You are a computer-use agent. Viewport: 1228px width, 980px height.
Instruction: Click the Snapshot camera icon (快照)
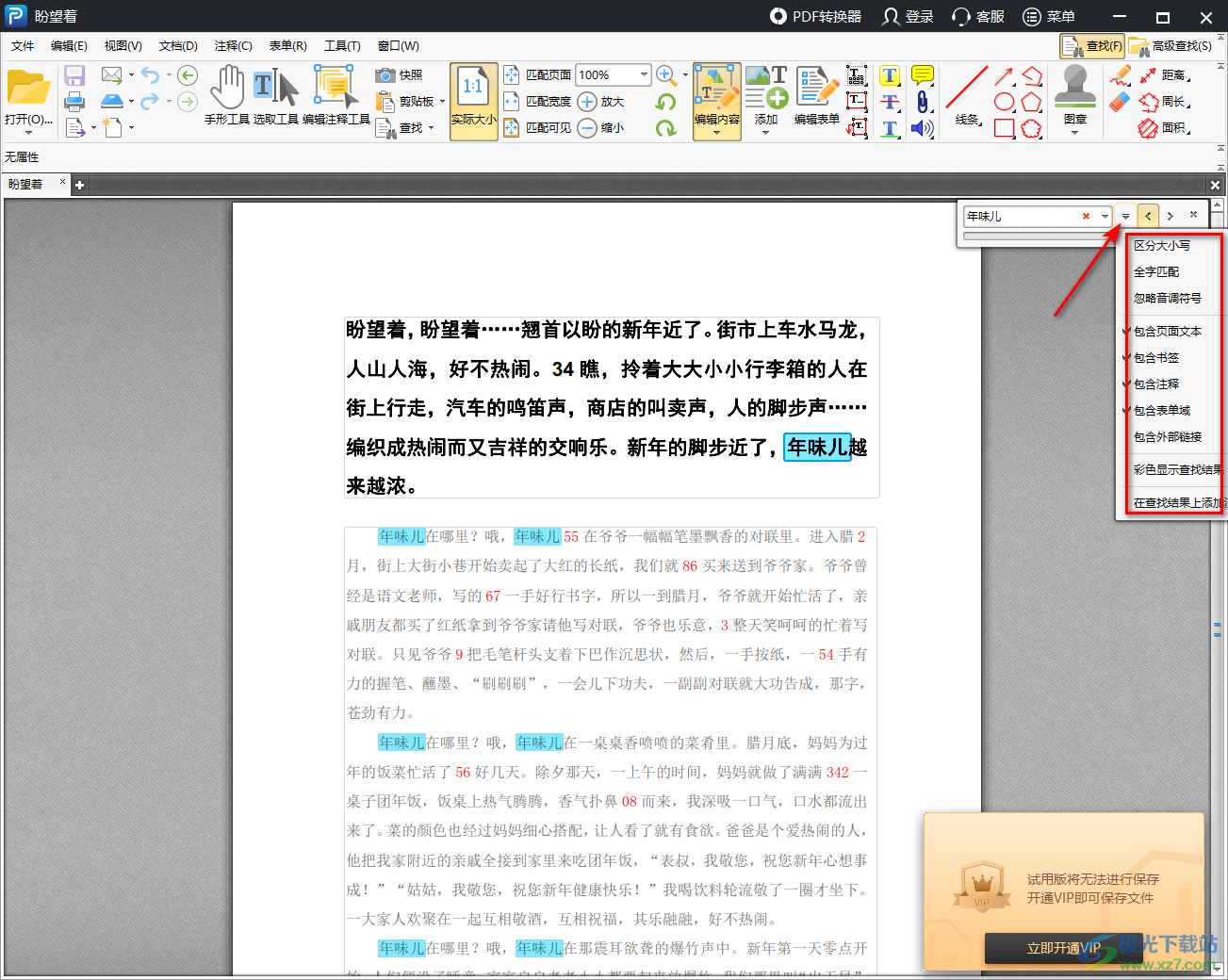point(385,75)
